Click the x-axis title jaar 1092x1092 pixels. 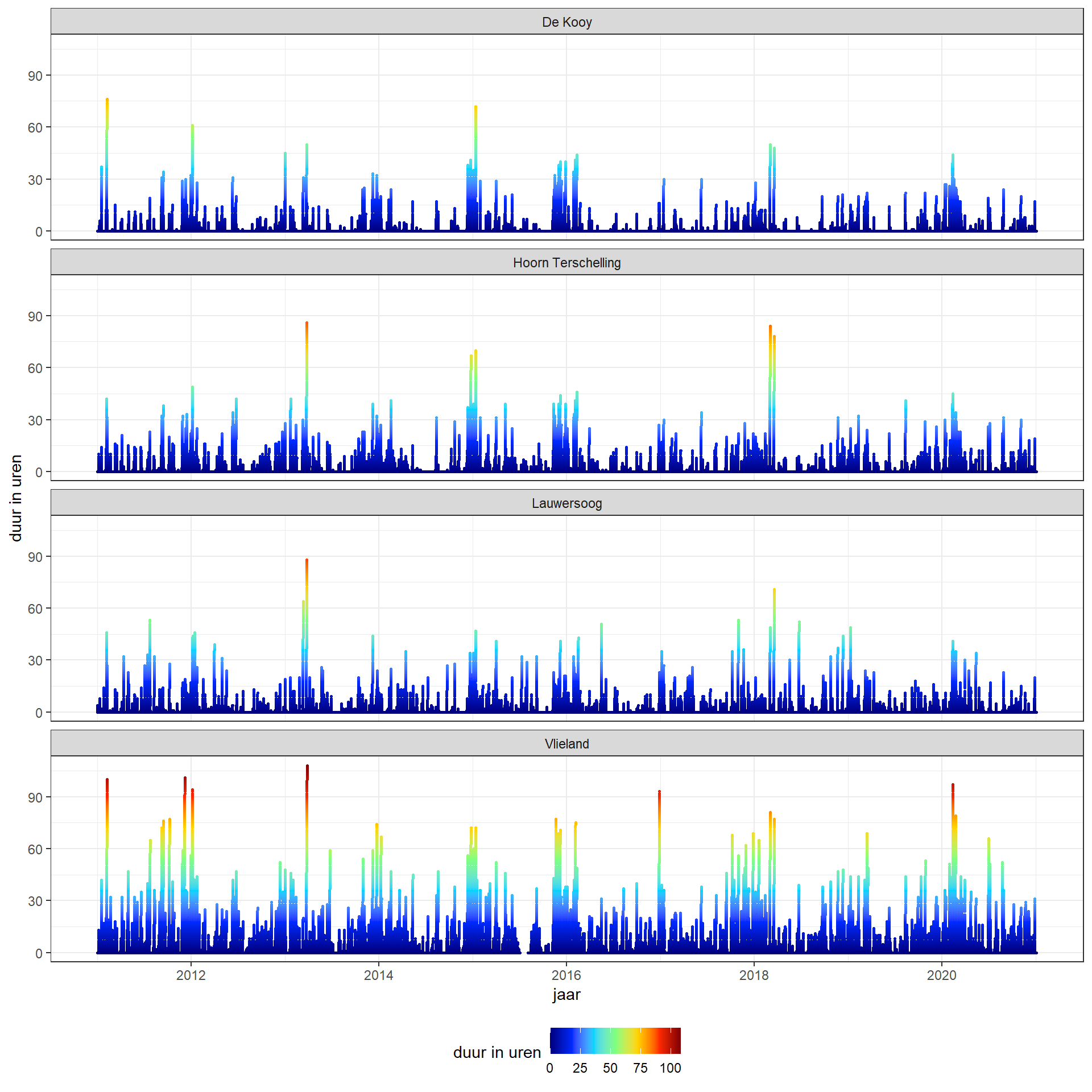[x=566, y=995]
